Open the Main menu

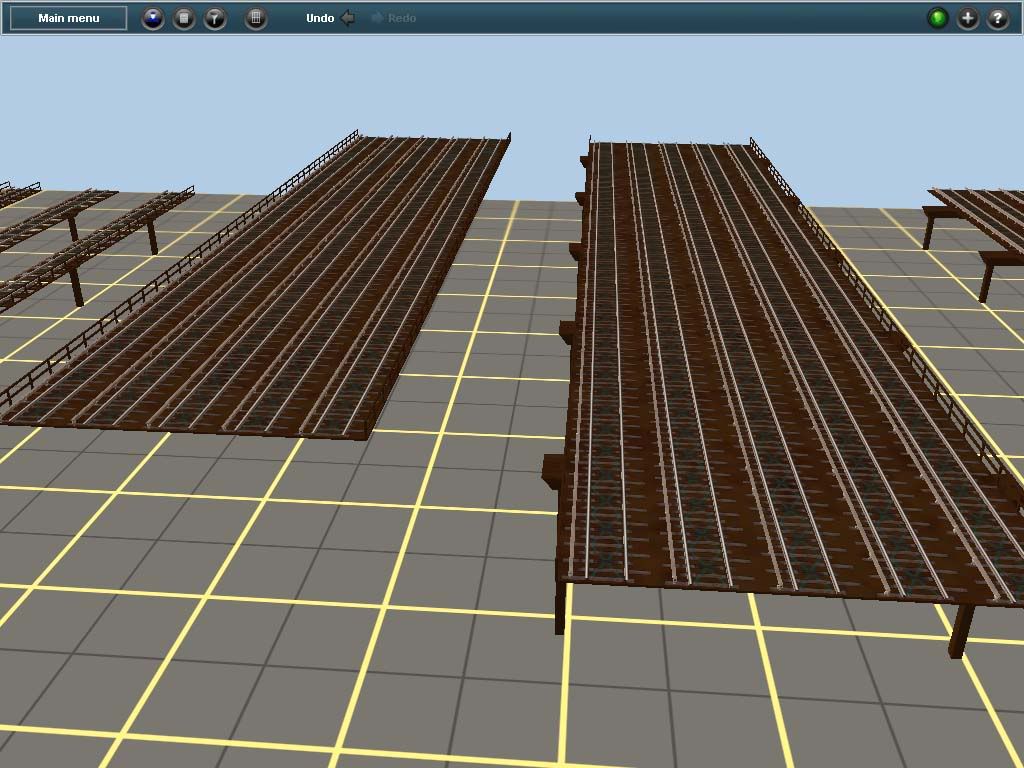coord(69,18)
